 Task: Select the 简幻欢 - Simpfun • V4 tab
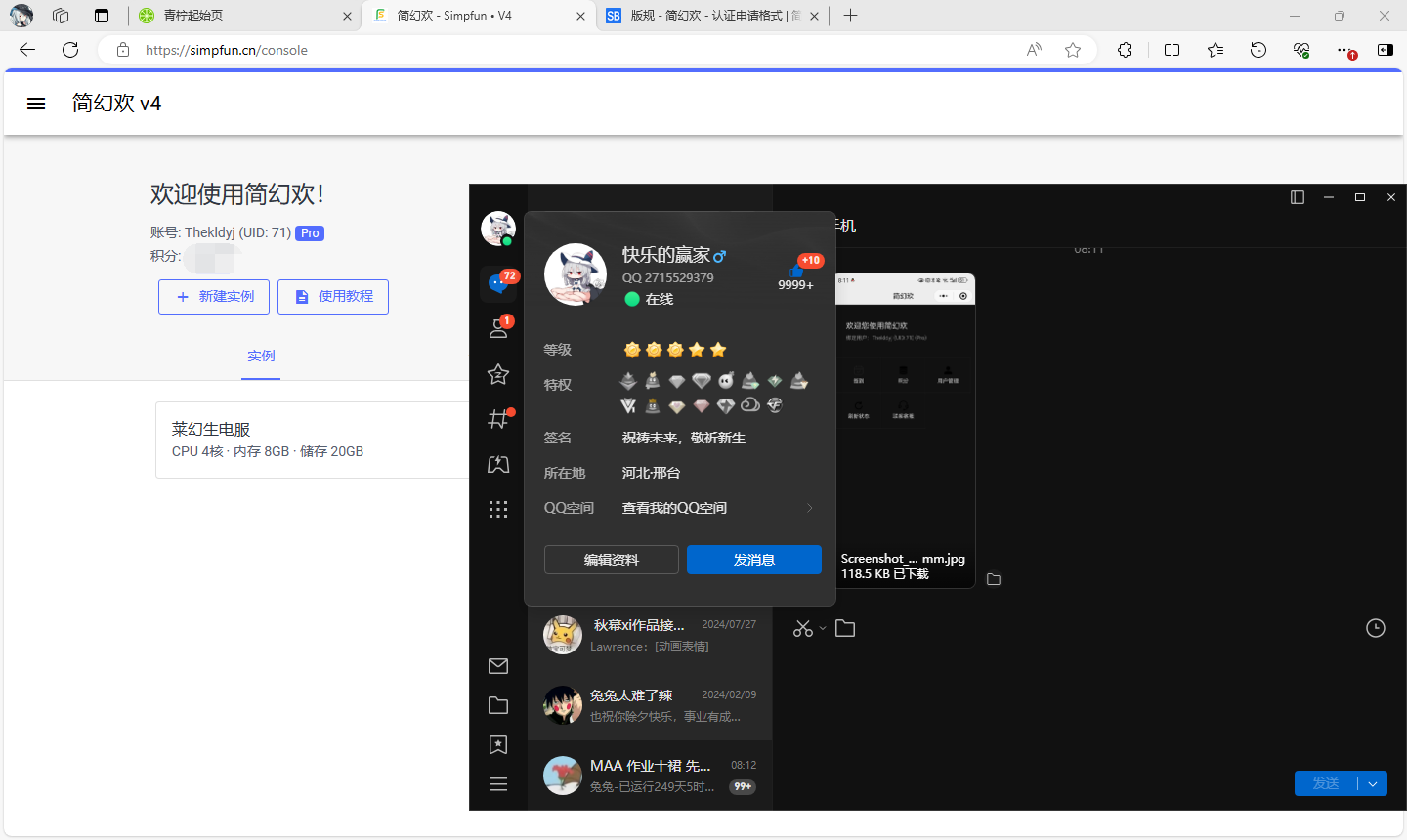coord(479,16)
